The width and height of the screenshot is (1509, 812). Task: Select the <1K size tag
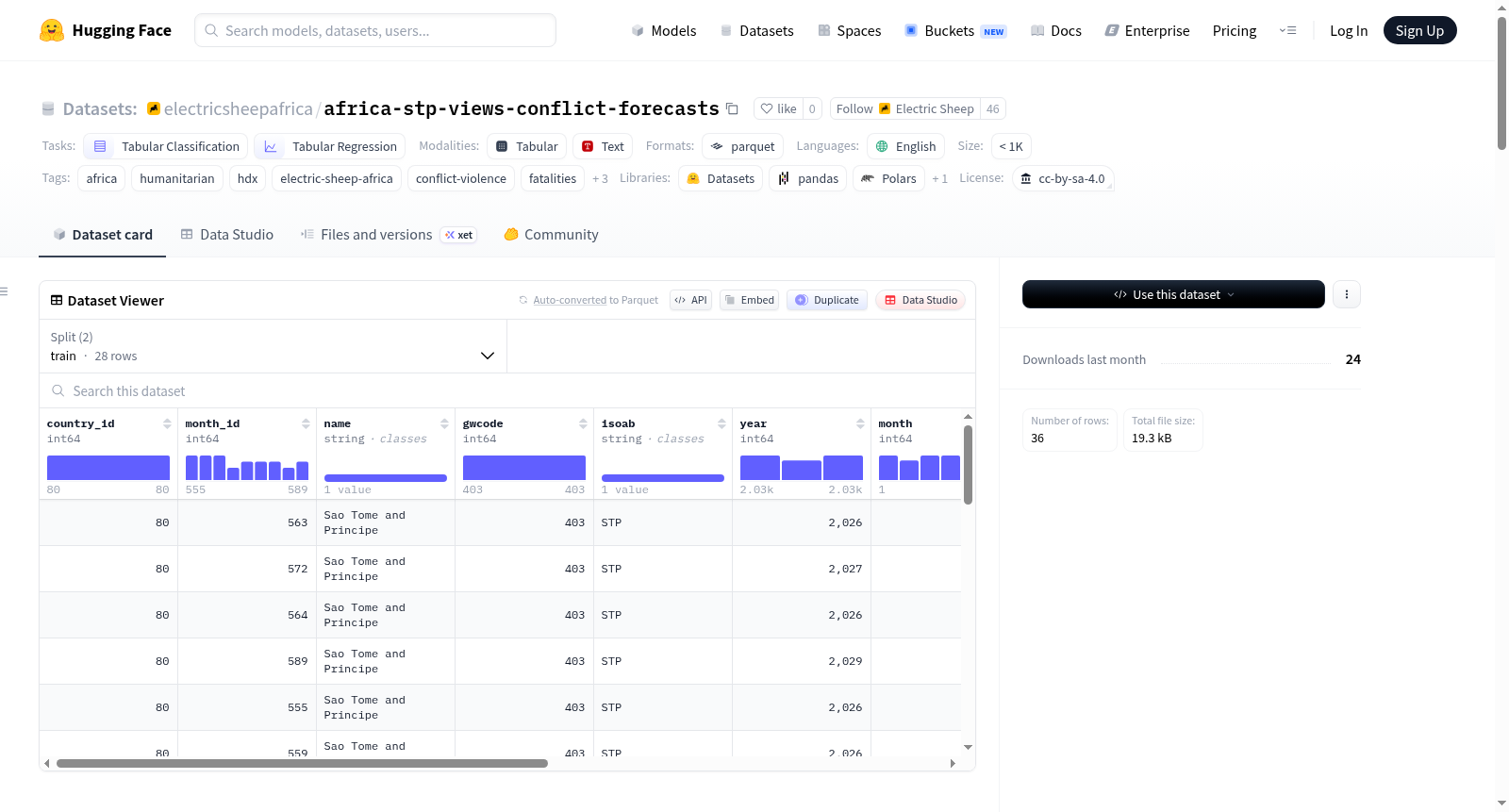click(1011, 146)
